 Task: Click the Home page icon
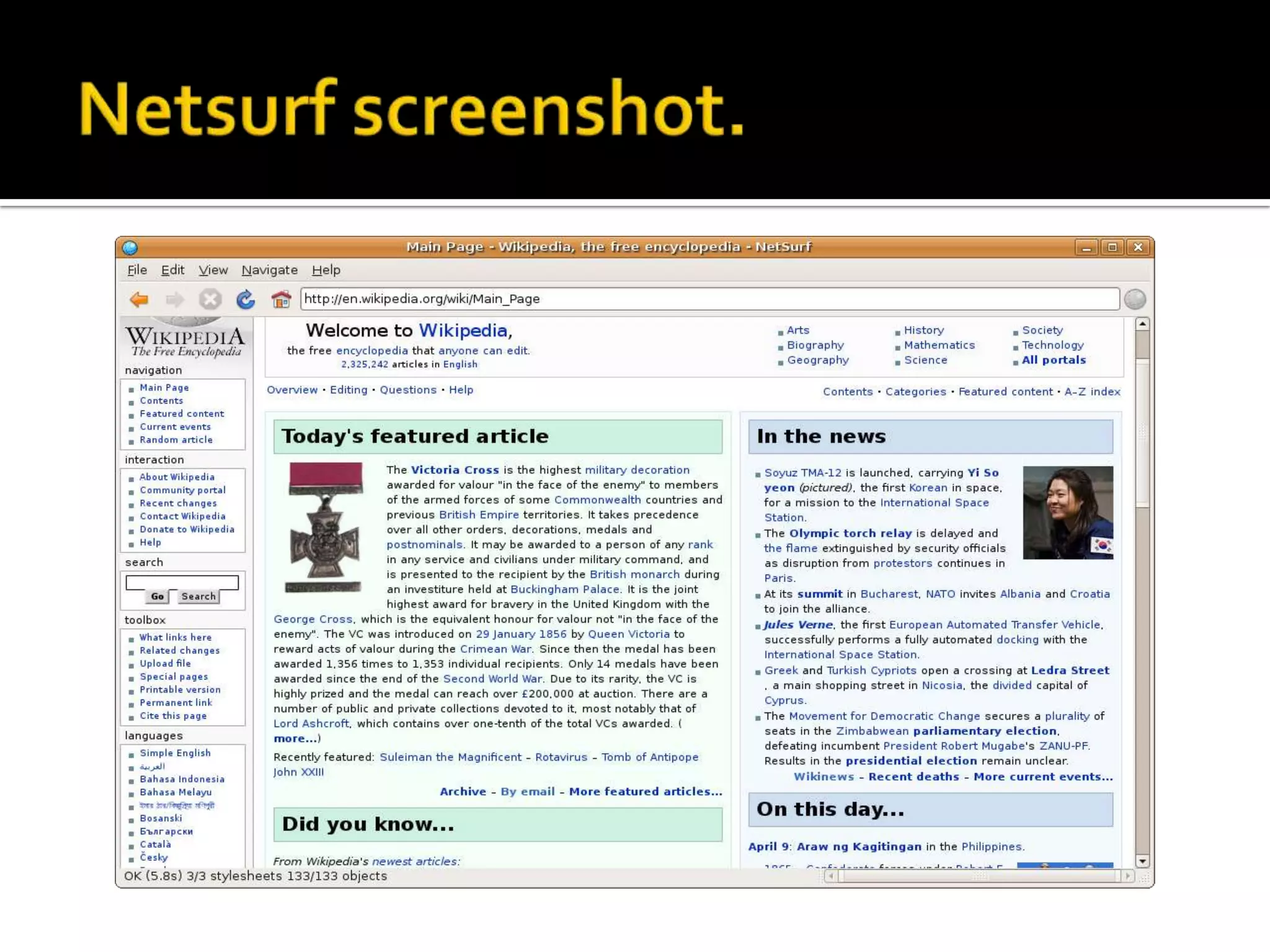(281, 299)
